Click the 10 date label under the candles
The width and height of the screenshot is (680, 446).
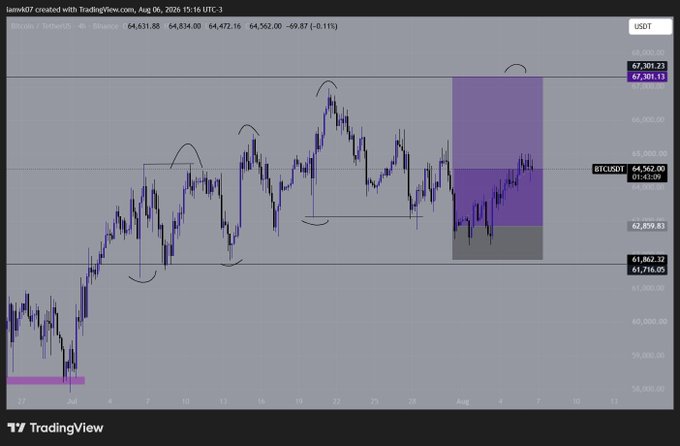coord(185,402)
